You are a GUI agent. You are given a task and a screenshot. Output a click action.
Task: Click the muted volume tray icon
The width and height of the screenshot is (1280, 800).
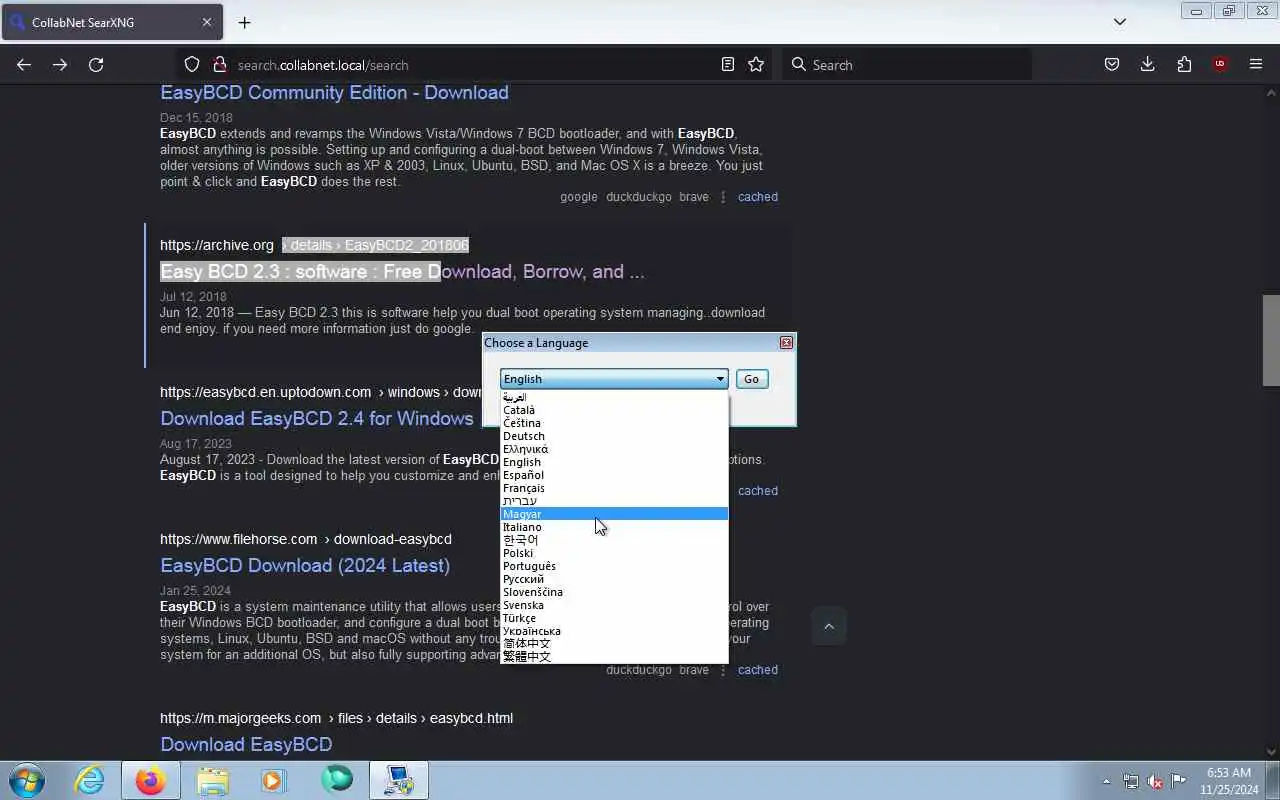[x=1155, y=781]
